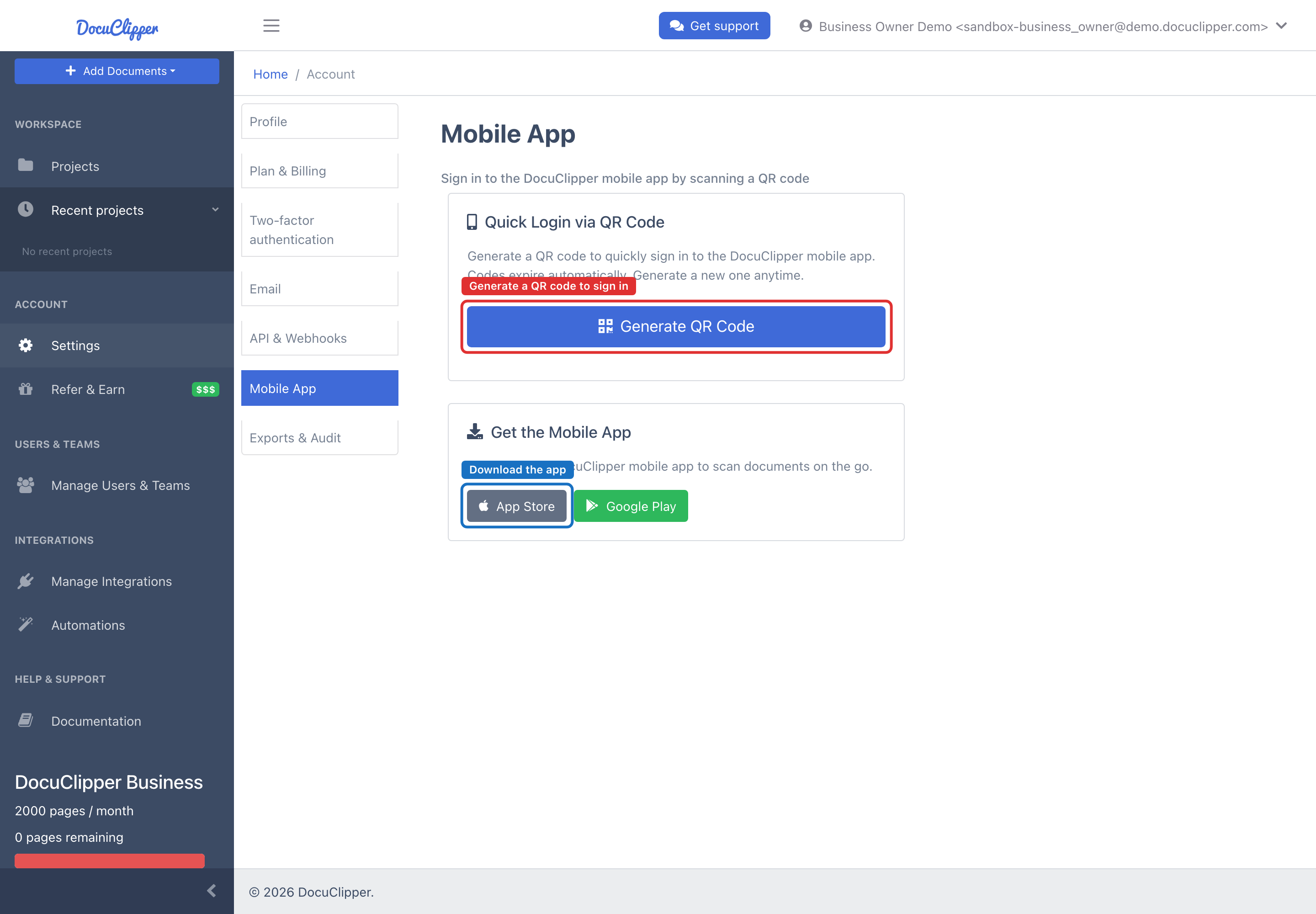Click the user avatar icon in header
Image resolution: width=1316 pixels, height=914 pixels.
805,26
